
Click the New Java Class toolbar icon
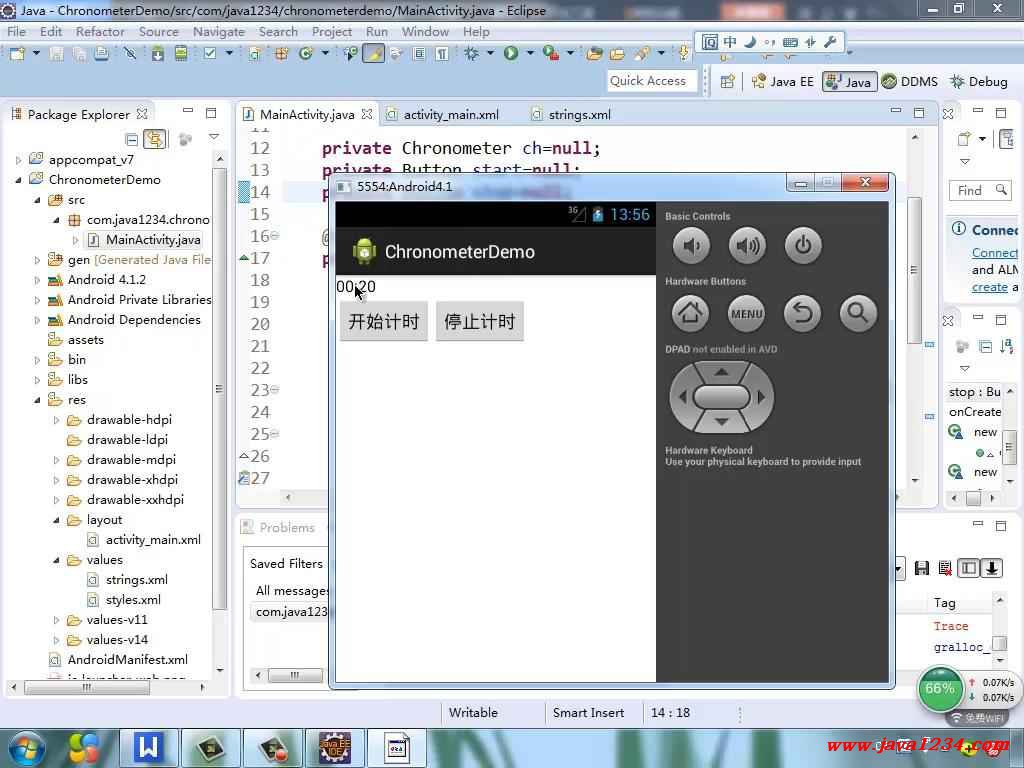pos(306,54)
